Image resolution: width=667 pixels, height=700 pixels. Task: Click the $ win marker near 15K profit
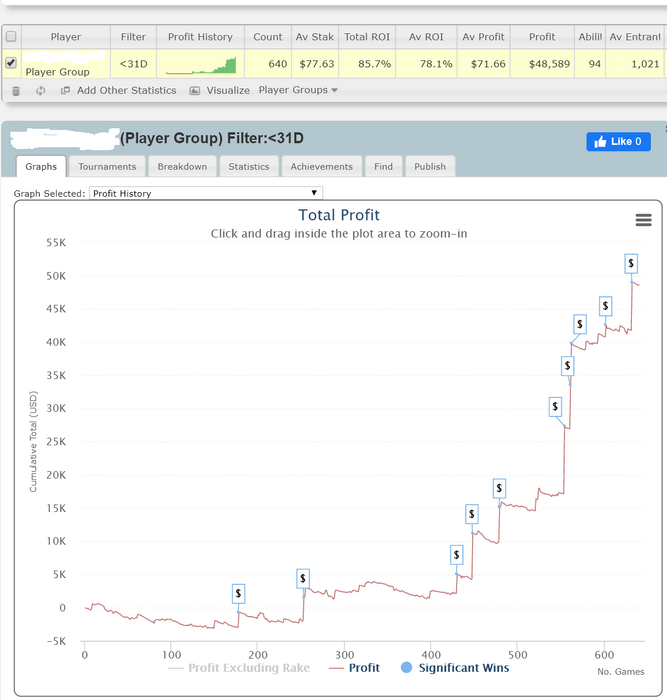point(499,488)
